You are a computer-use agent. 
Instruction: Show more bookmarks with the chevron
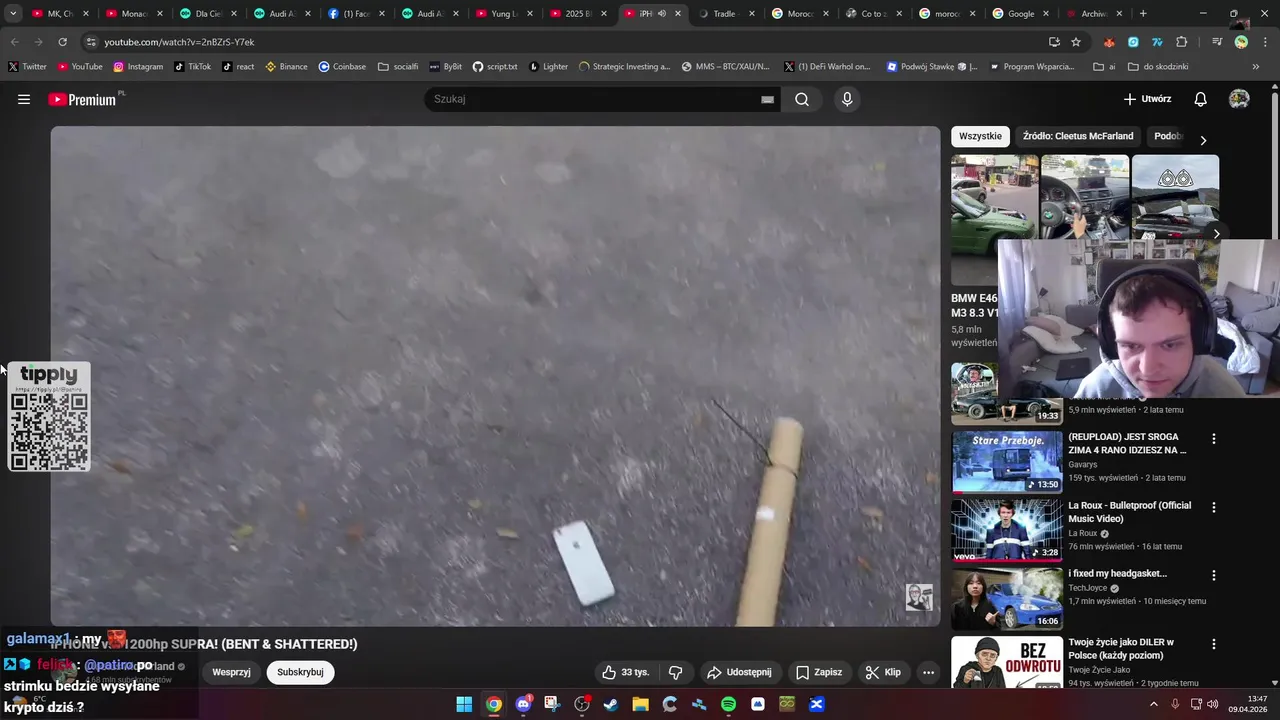1256,67
